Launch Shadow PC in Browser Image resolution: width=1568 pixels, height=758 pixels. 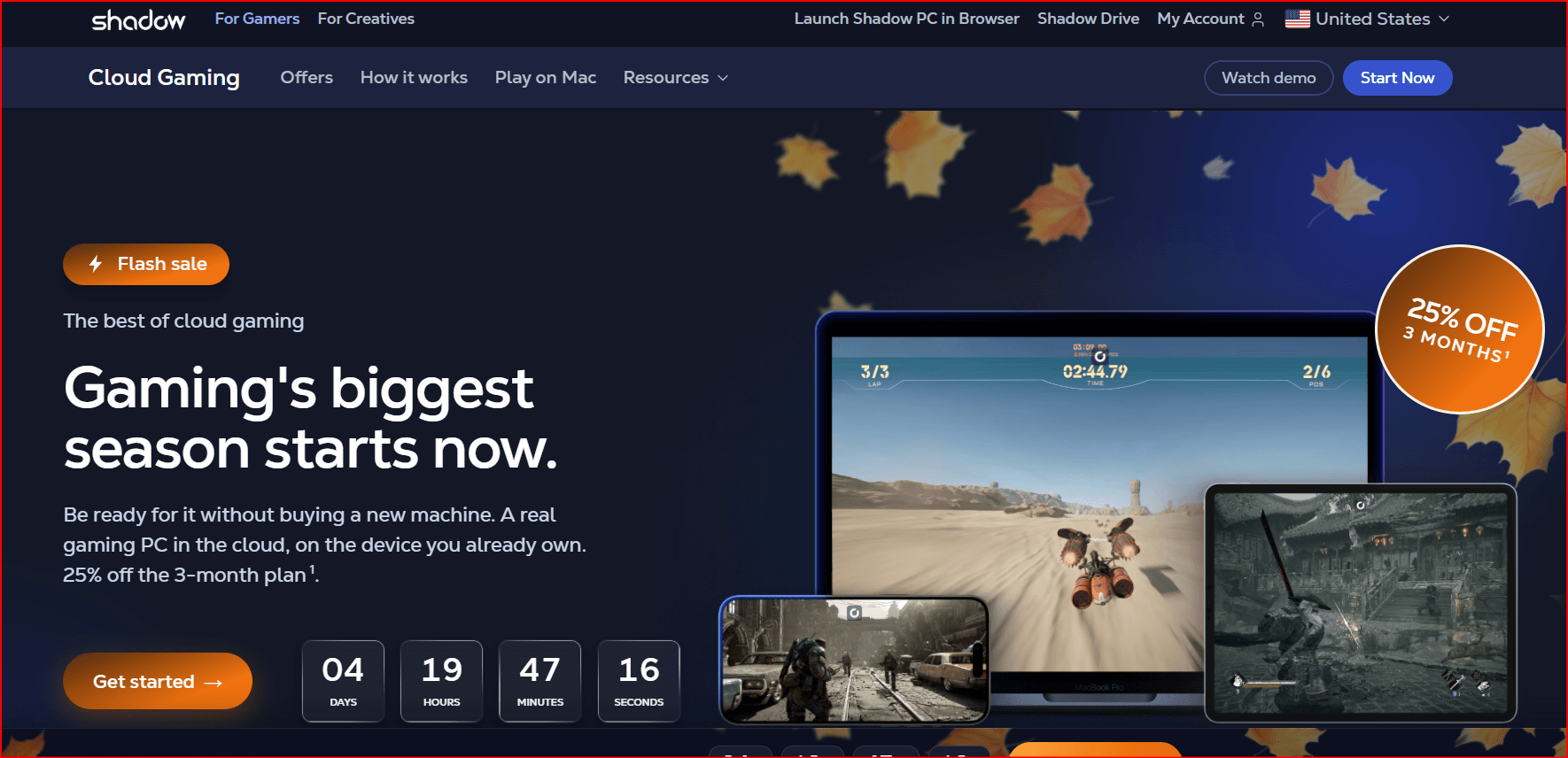pos(906,19)
